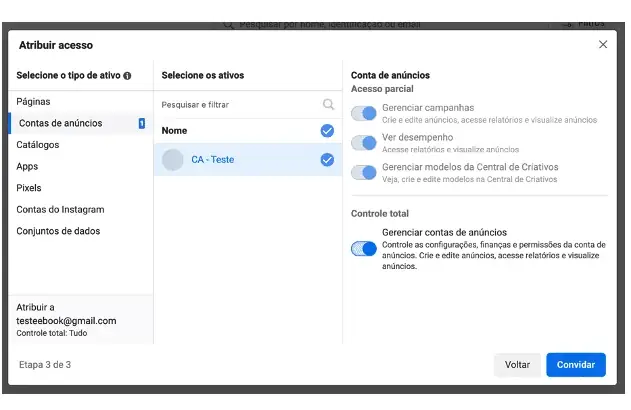
Task: Open the Catálogos asset type
Action: pos(38,145)
